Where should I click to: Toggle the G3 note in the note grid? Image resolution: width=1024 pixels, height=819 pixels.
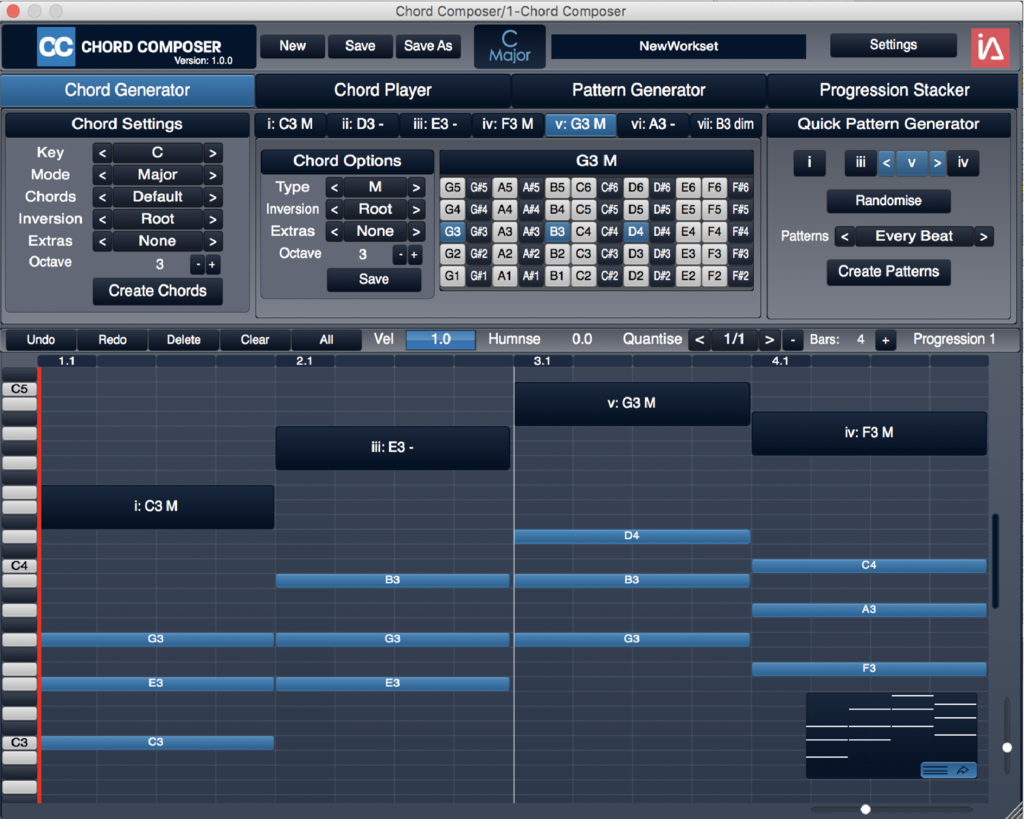[453, 231]
